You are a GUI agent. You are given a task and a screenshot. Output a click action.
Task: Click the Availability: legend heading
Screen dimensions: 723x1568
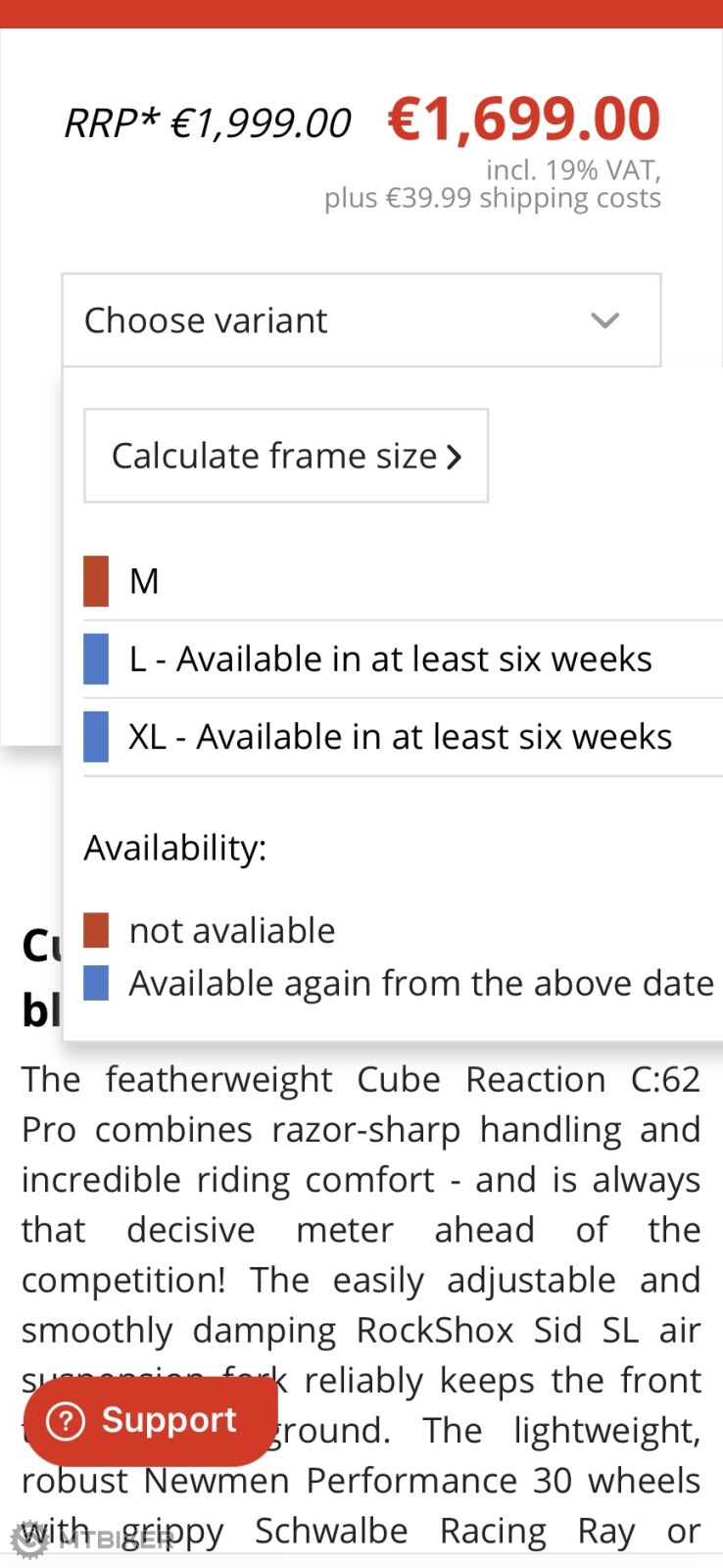coord(175,848)
